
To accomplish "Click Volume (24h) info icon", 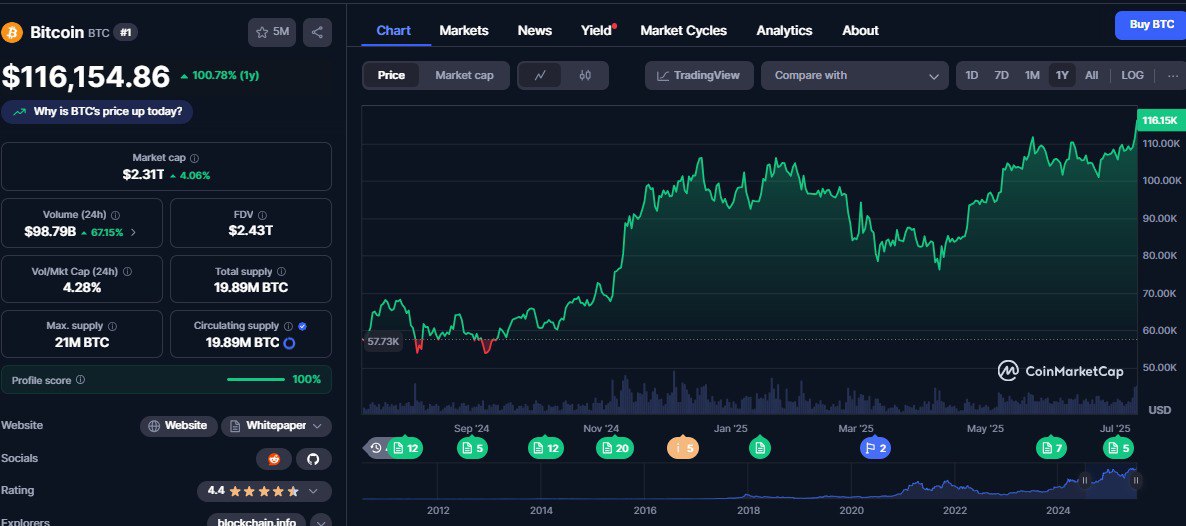I will pyautogui.click(x=115, y=215).
